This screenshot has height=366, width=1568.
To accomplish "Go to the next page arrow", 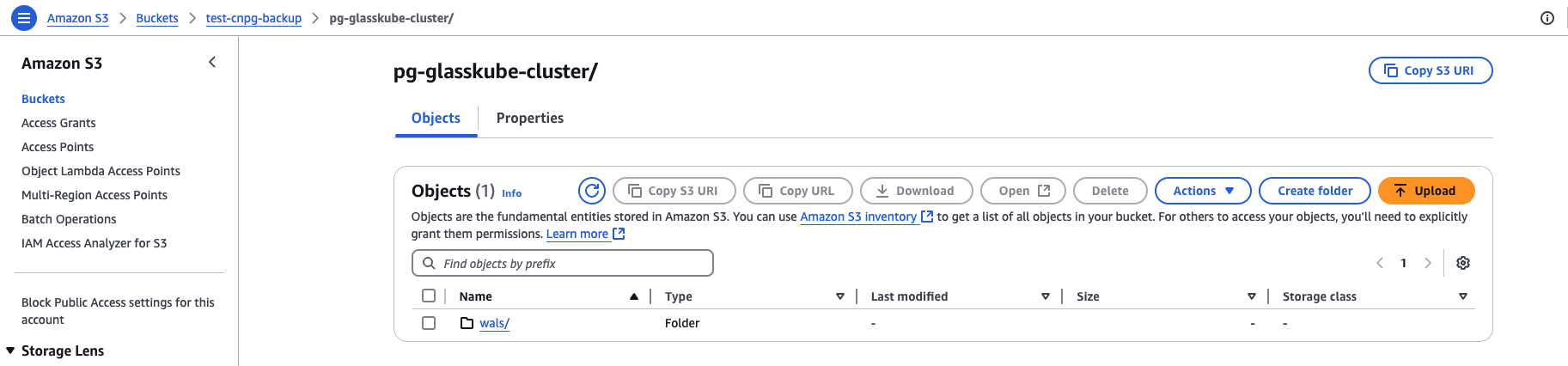I will tap(1428, 263).
